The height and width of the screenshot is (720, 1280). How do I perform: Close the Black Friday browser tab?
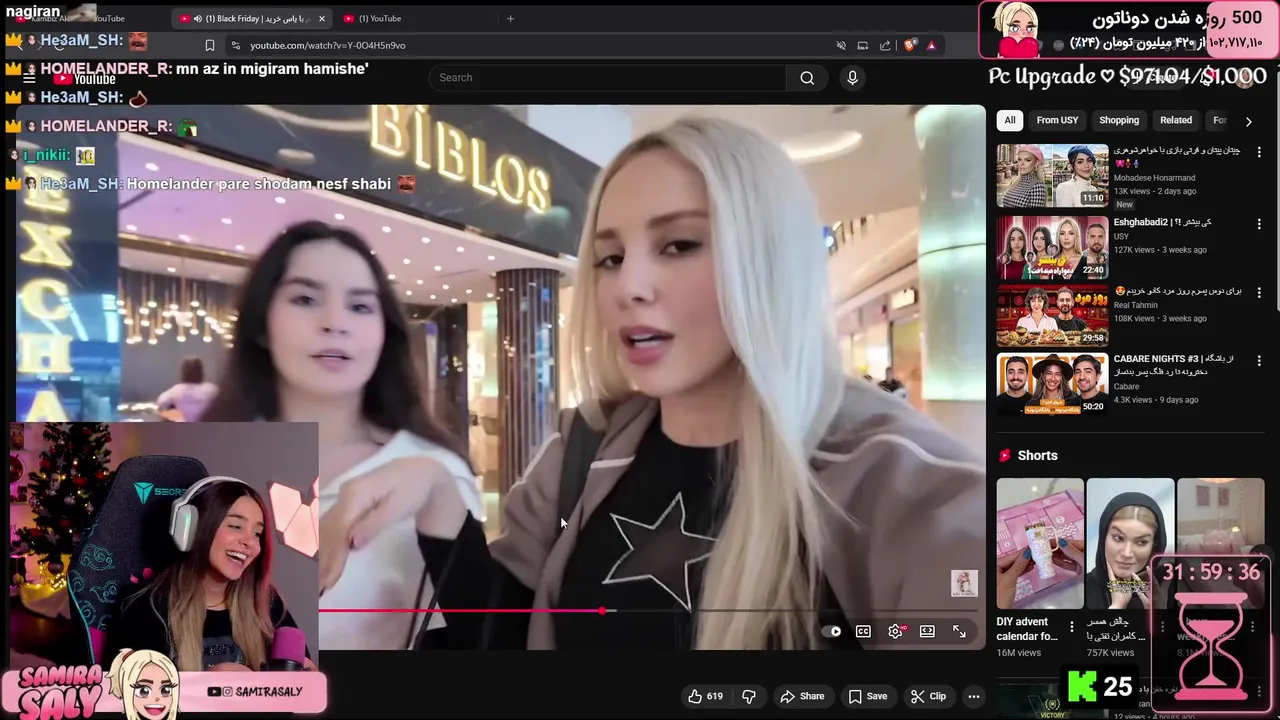click(321, 18)
